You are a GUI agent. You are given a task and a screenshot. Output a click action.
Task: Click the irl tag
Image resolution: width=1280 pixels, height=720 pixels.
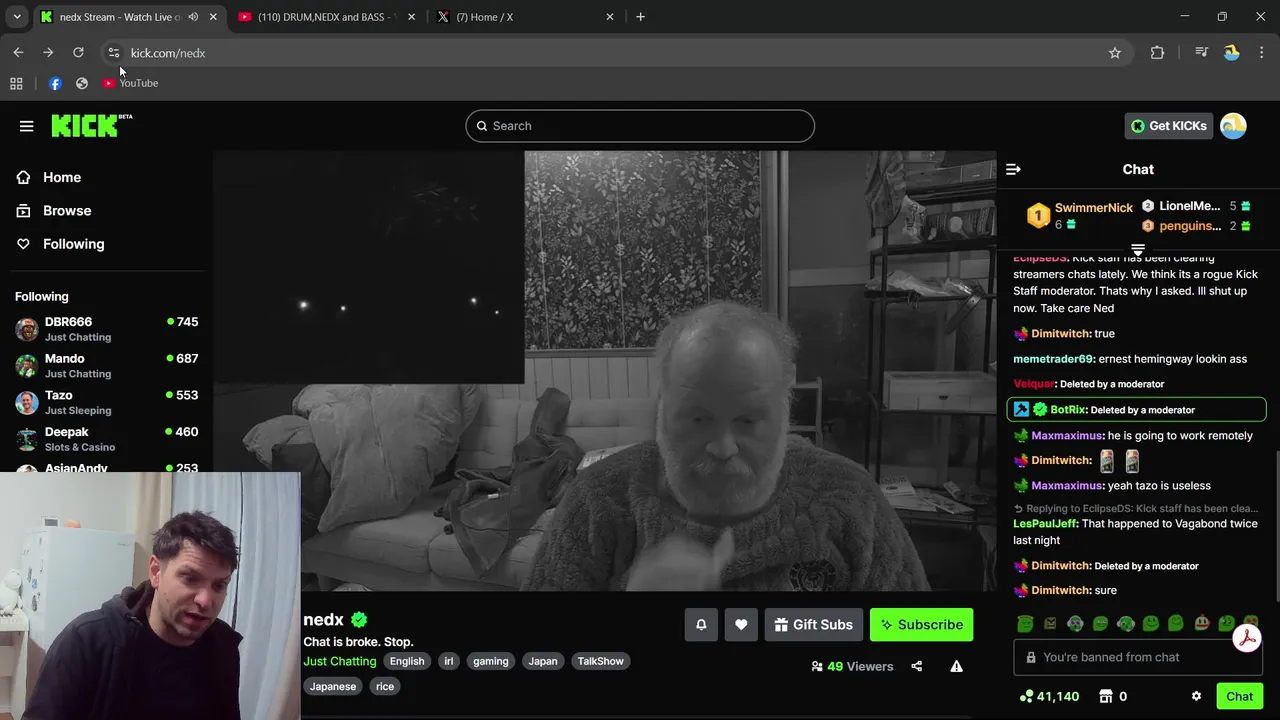coord(449,661)
